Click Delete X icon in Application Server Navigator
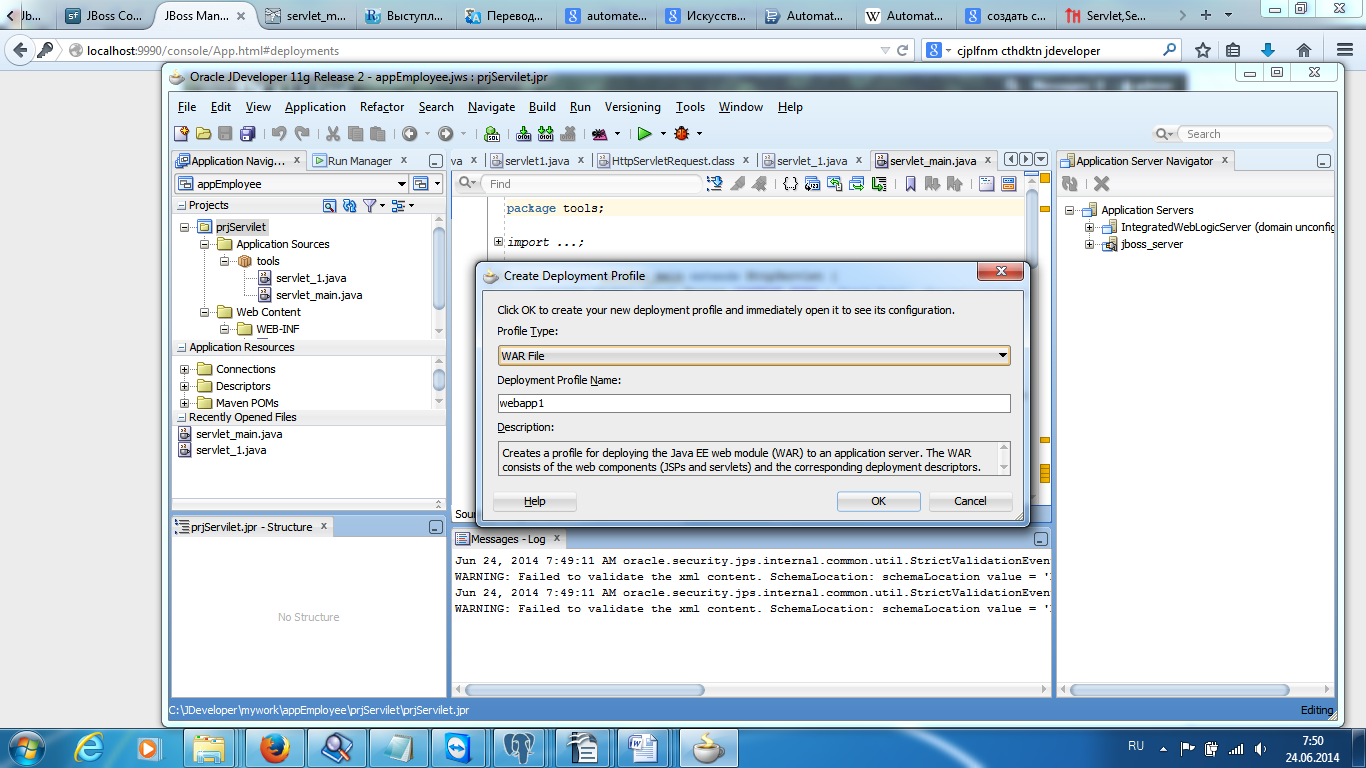This screenshot has width=1366, height=768. coord(1101,183)
